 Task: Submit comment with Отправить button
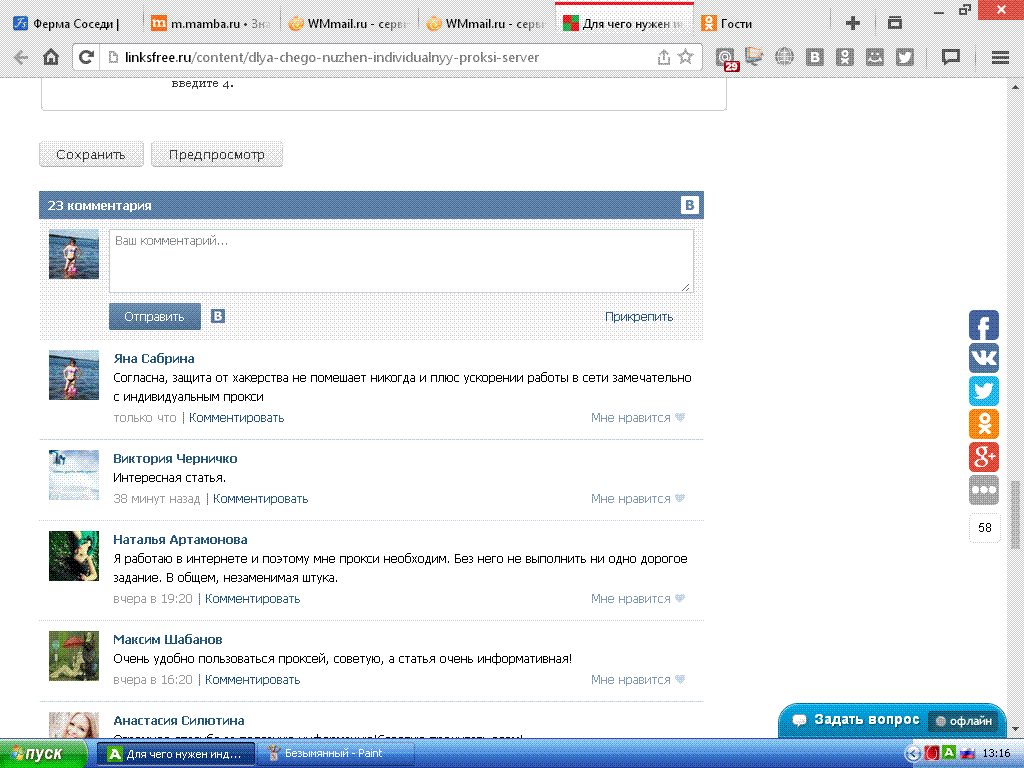point(154,317)
